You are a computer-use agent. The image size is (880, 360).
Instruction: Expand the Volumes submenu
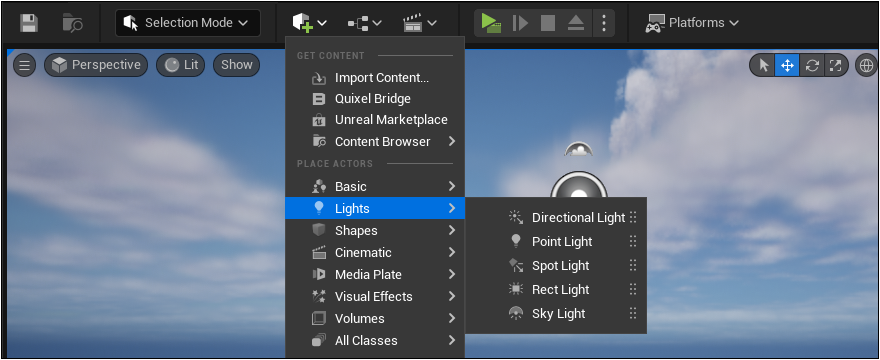pos(375,318)
